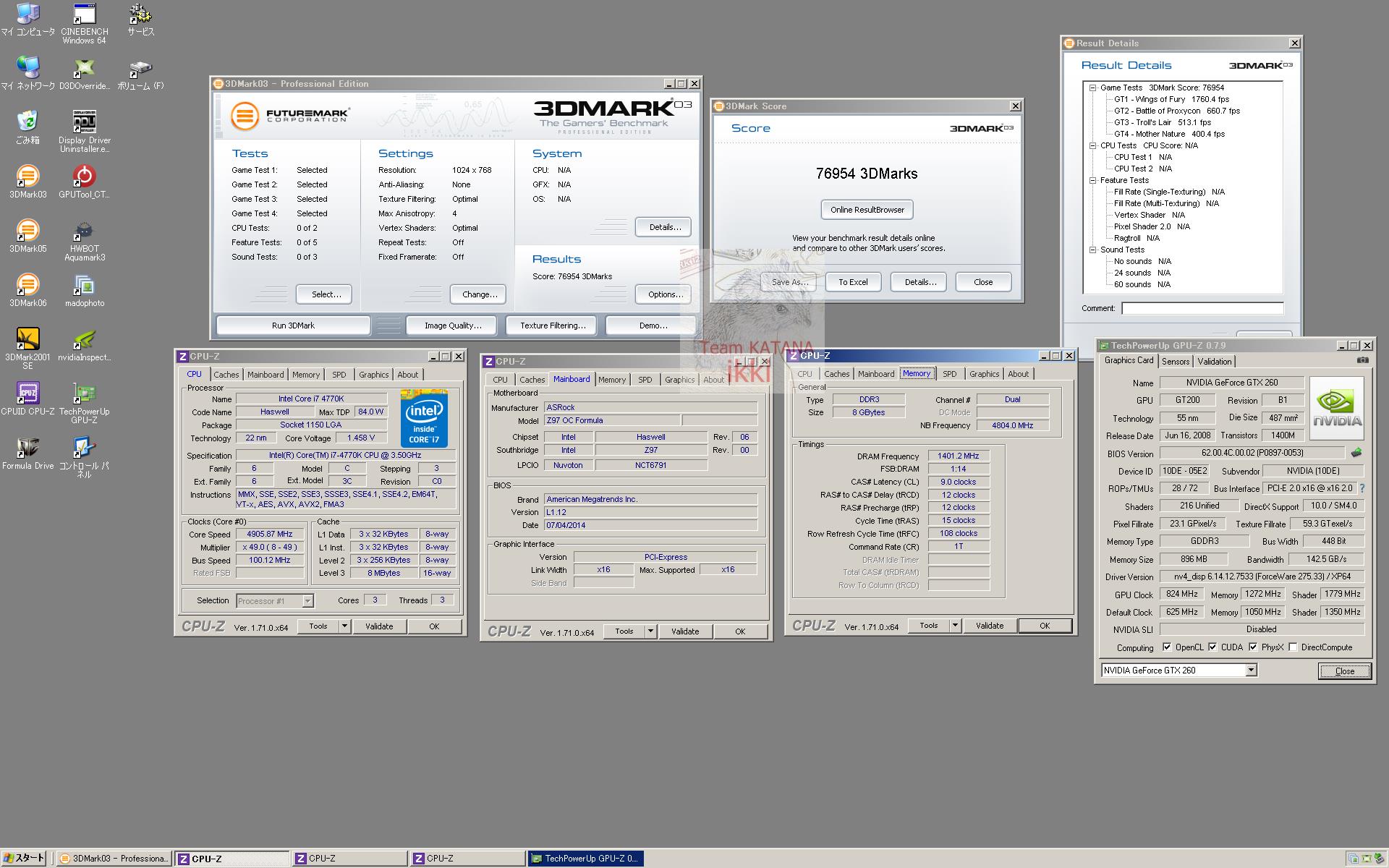This screenshot has width=1389, height=868.
Task: Click the Details... button under System
Action: tap(664, 227)
